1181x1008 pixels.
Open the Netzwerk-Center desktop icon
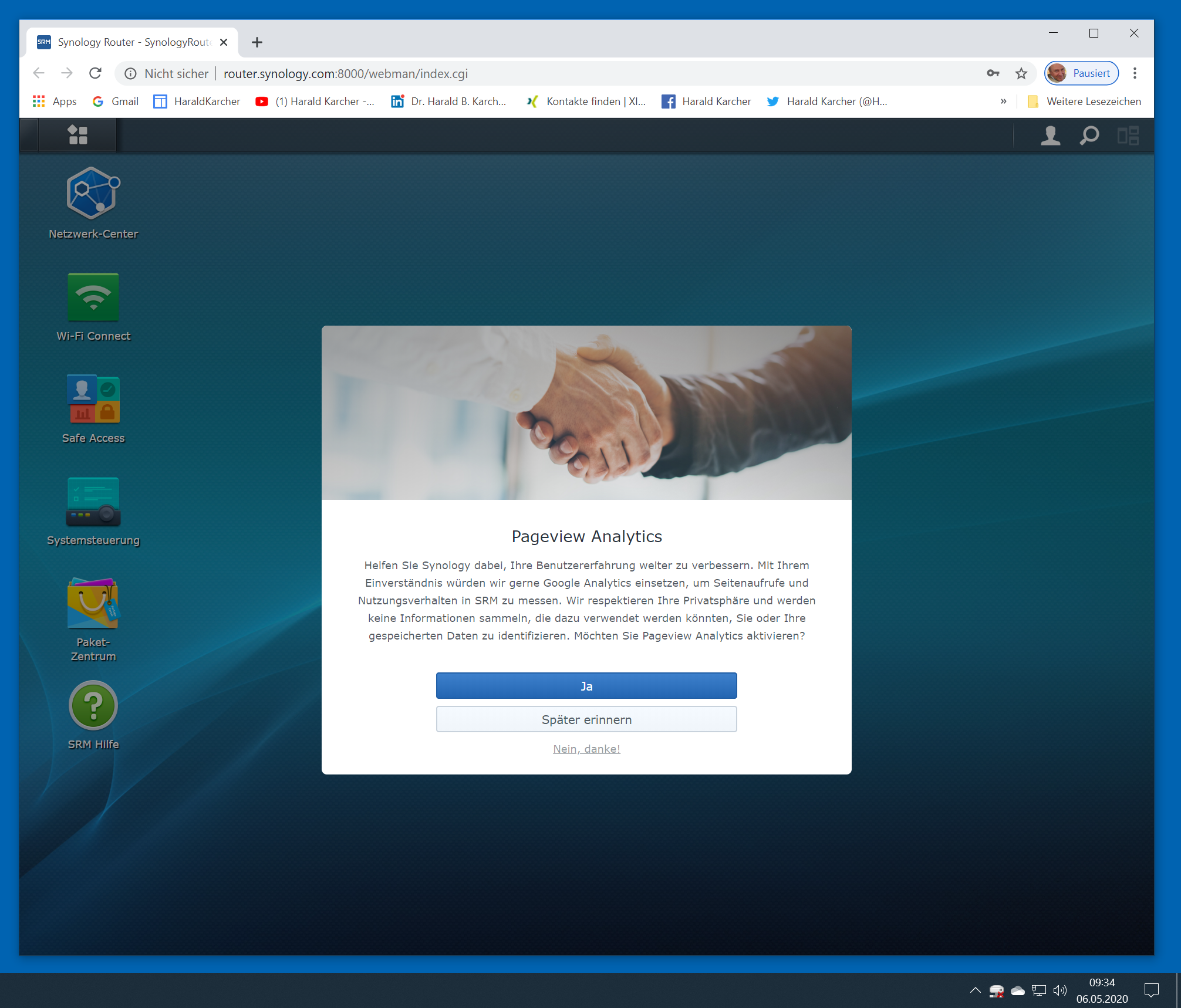coord(93,194)
